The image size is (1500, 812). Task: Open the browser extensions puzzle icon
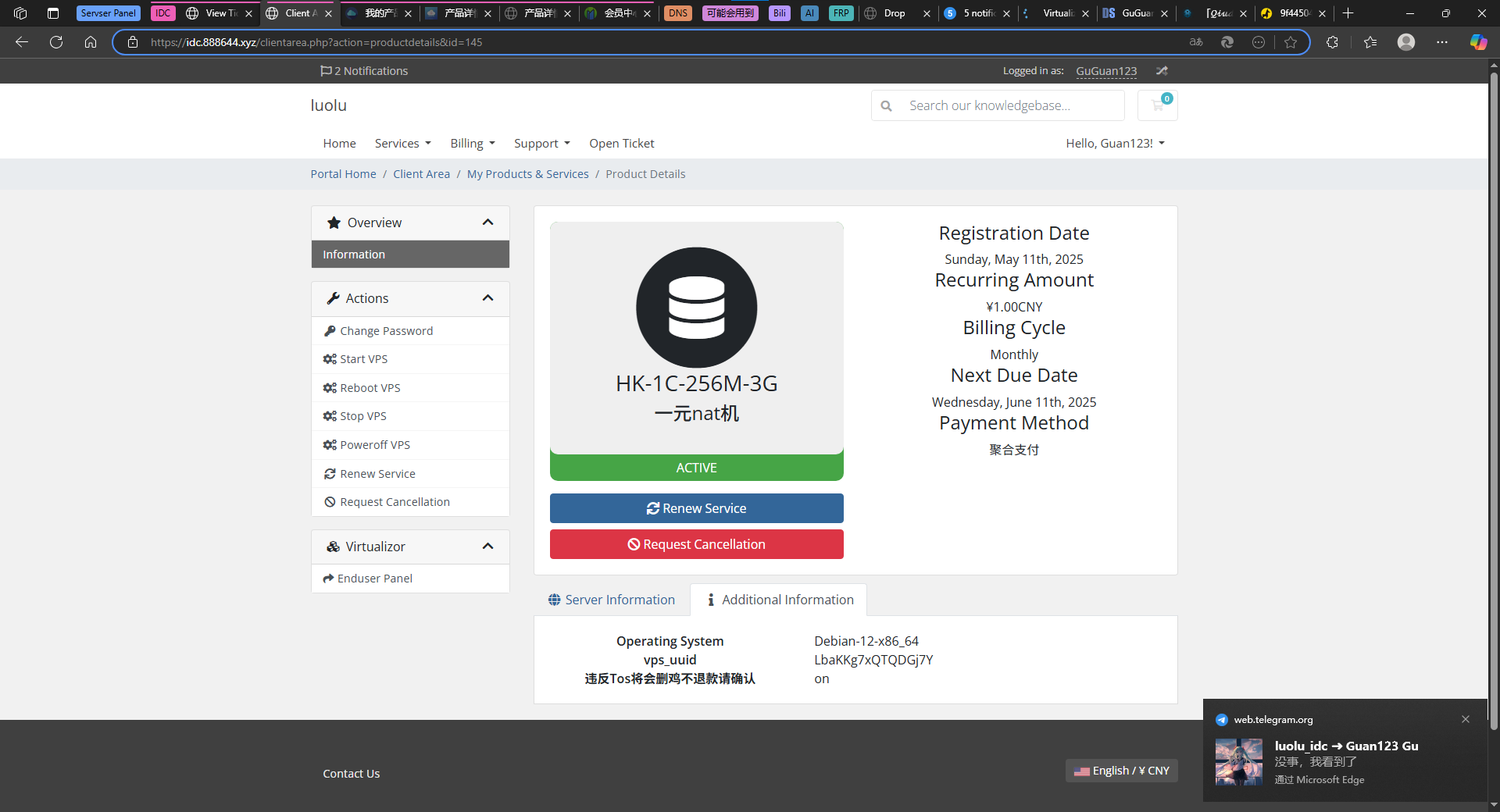coord(1332,42)
